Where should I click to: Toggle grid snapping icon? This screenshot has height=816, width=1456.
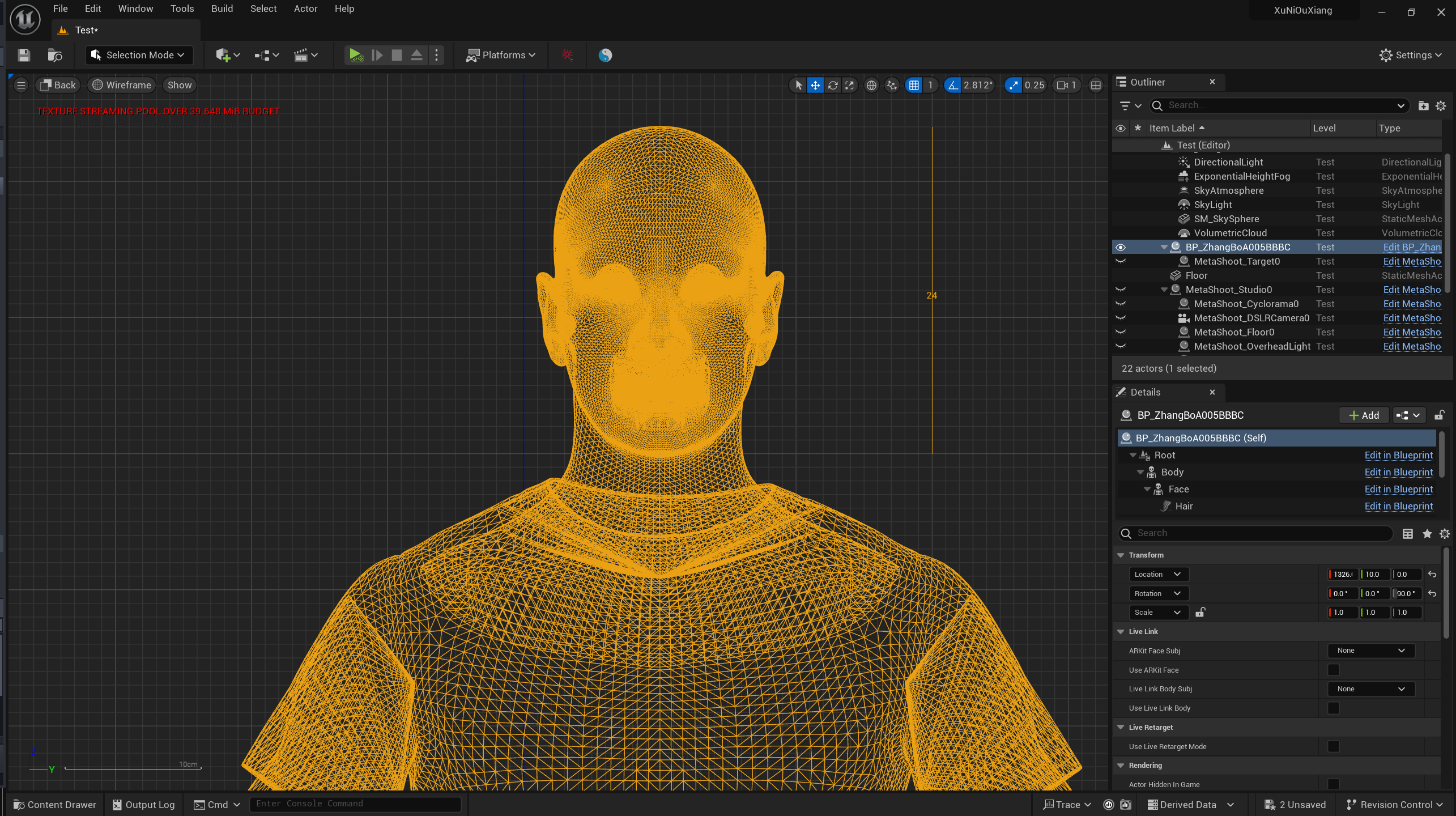[x=913, y=85]
